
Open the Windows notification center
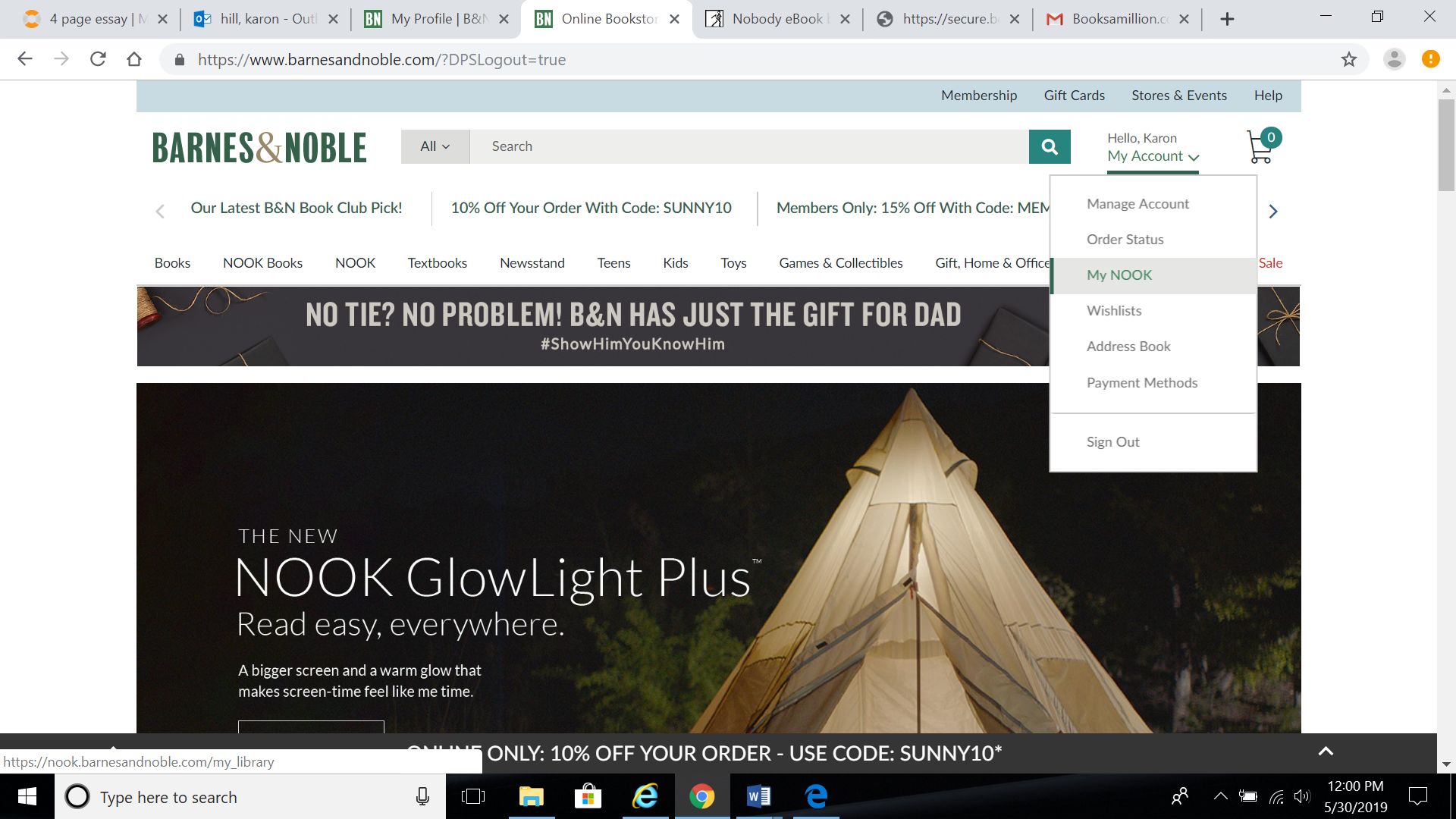point(1418,796)
